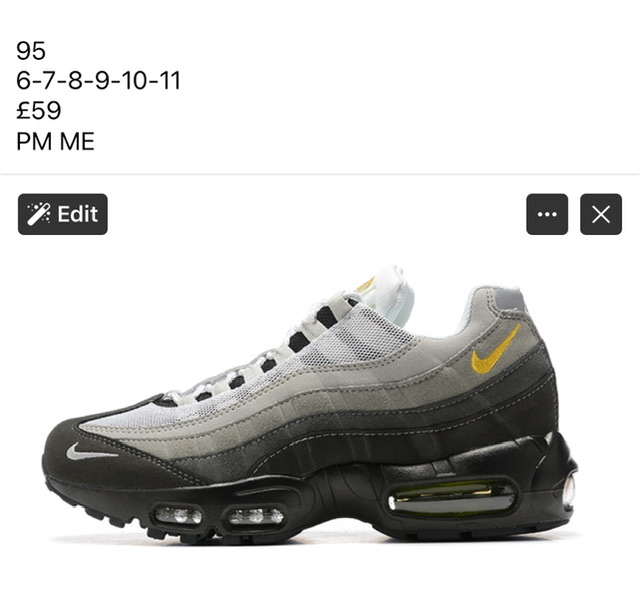Tap the grey swoosh on the shoe toe
640x589 pixels.
pos(92,452)
